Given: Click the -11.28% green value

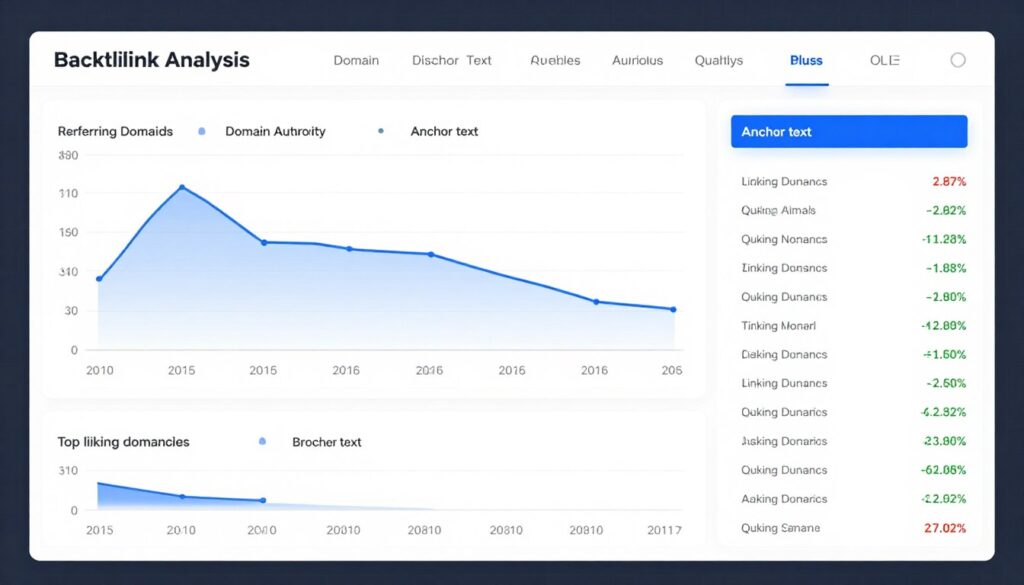Looking at the screenshot, I should click(944, 239).
